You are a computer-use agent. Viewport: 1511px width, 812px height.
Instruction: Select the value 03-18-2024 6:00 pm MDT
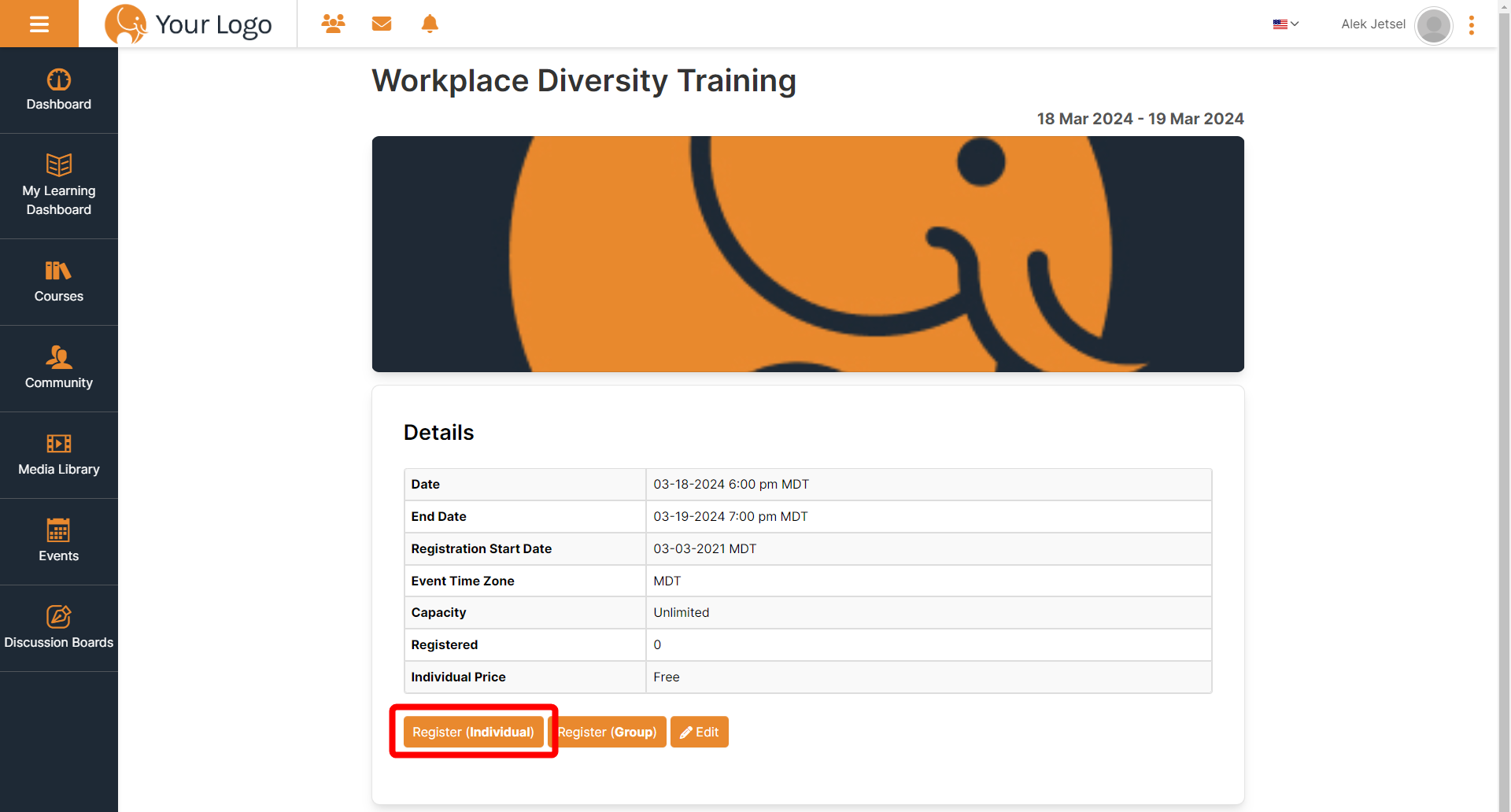(731, 484)
